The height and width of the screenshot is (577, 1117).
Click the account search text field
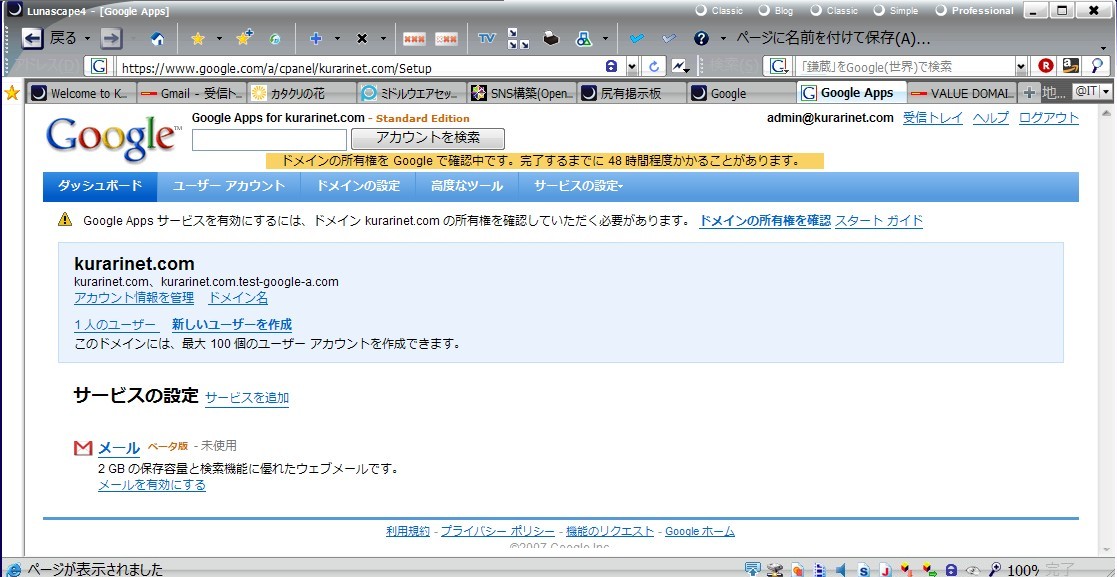269,140
